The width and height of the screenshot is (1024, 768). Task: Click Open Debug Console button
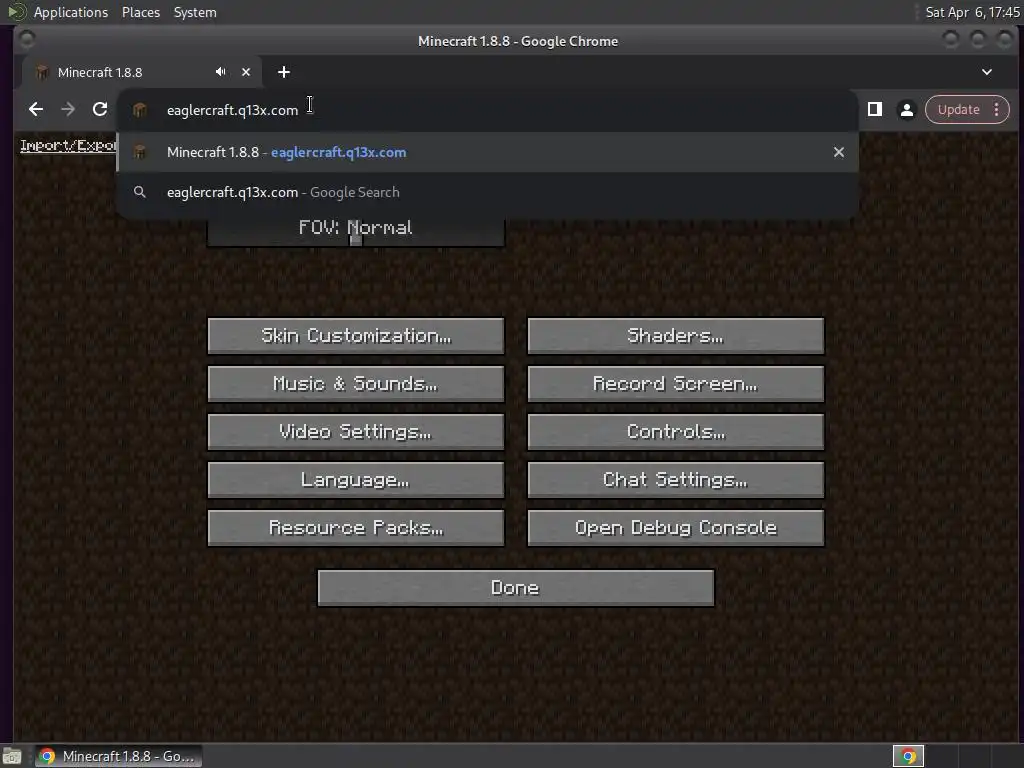point(675,528)
